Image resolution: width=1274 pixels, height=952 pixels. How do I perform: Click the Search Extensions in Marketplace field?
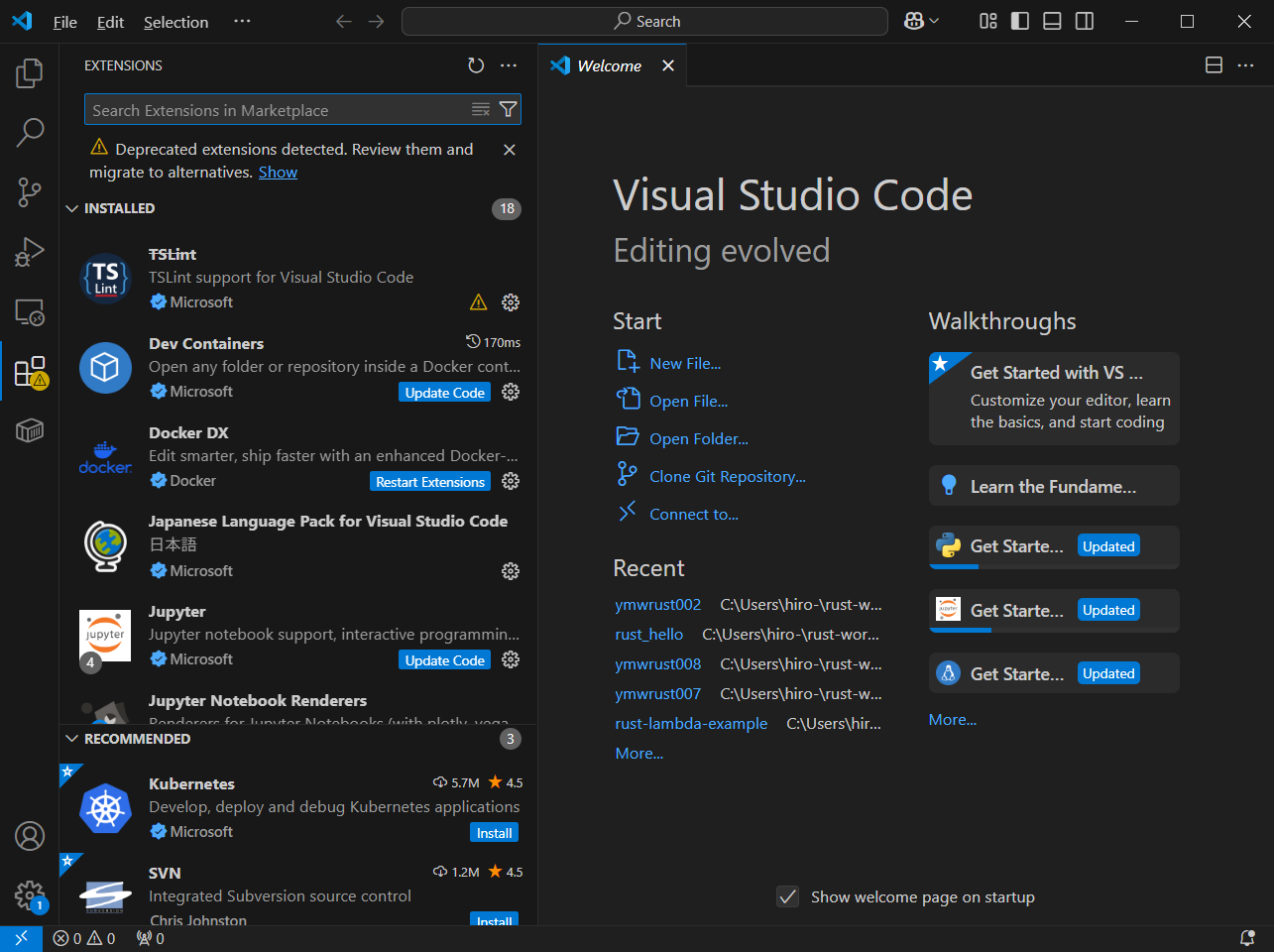pos(278,110)
